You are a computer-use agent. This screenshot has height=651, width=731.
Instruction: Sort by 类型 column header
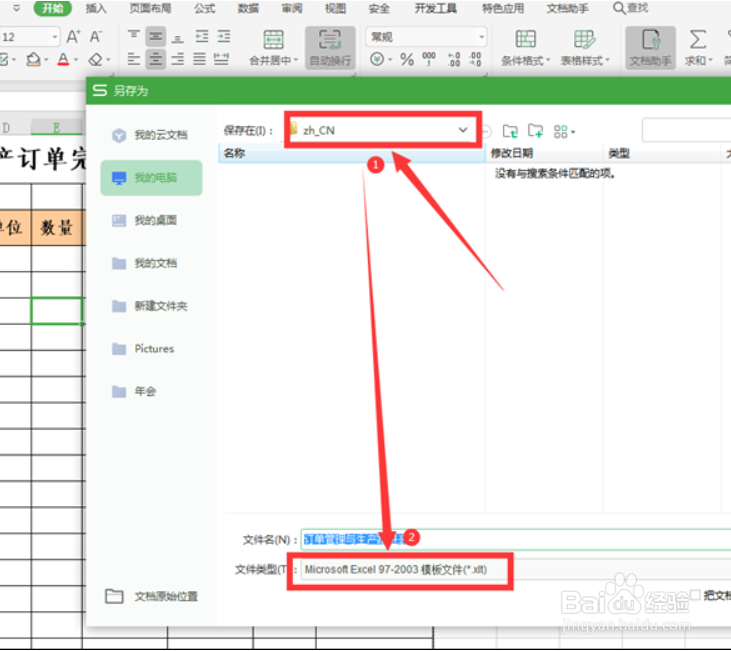[x=662, y=153]
